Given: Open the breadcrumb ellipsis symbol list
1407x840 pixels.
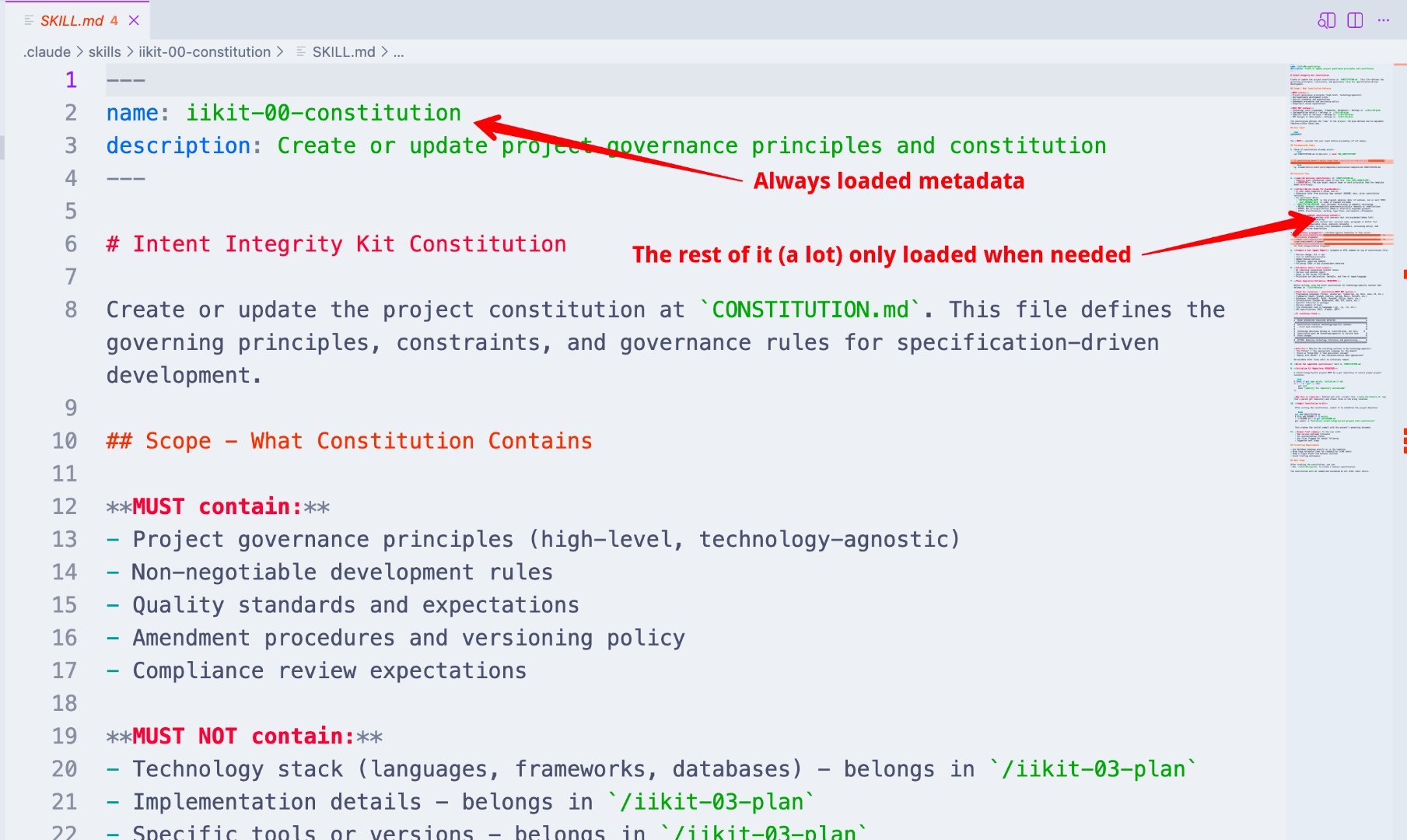Looking at the screenshot, I should point(398,52).
